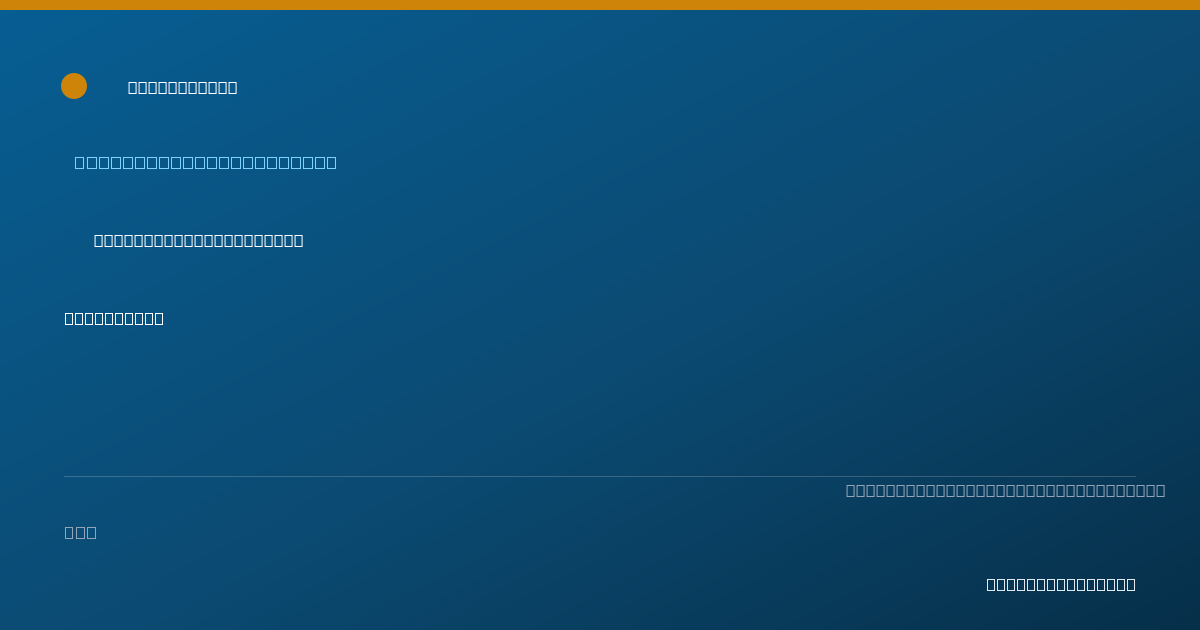Click the long gray text line under divider
This screenshot has height=630, width=1200.
[x=1005, y=490]
